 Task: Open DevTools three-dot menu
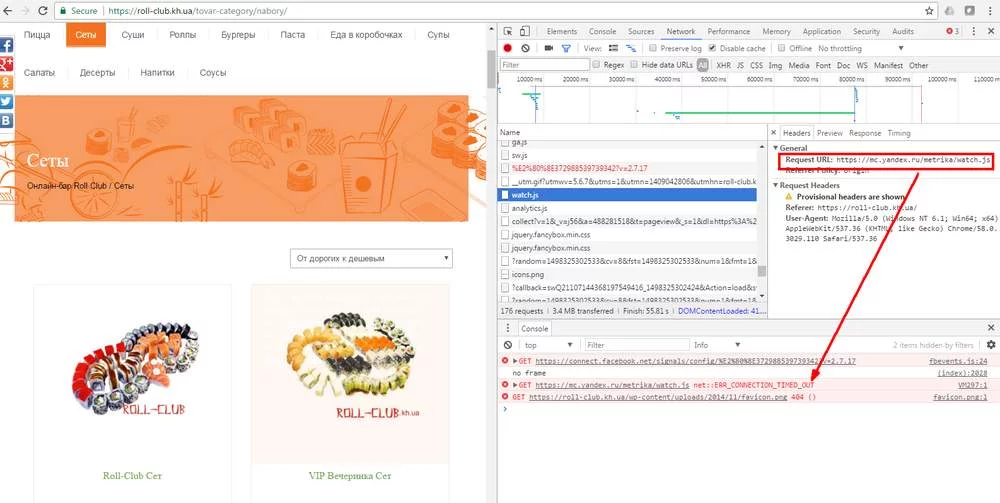(x=973, y=31)
